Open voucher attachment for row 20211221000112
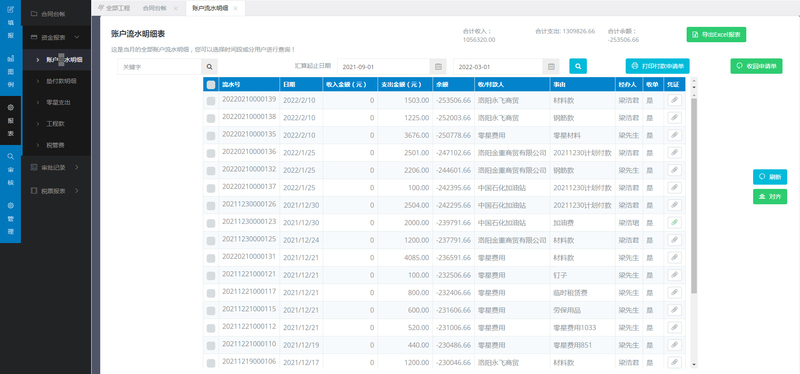Image resolution: width=800 pixels, height=374 pixels. tap(674, 327)
